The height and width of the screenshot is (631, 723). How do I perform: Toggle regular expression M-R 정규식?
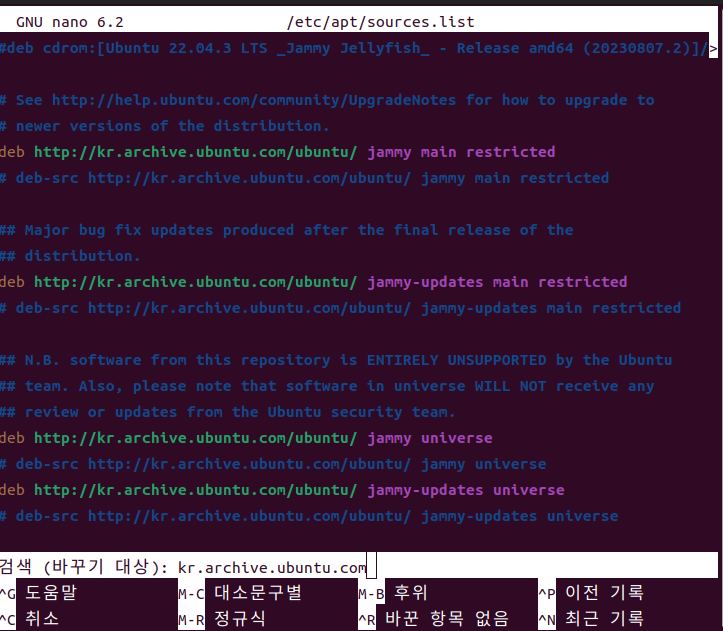pos(222,619)
